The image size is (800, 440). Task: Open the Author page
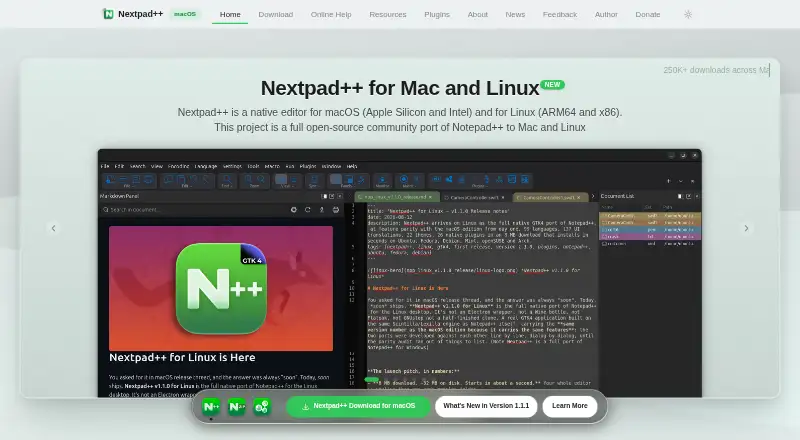[606, 14]
